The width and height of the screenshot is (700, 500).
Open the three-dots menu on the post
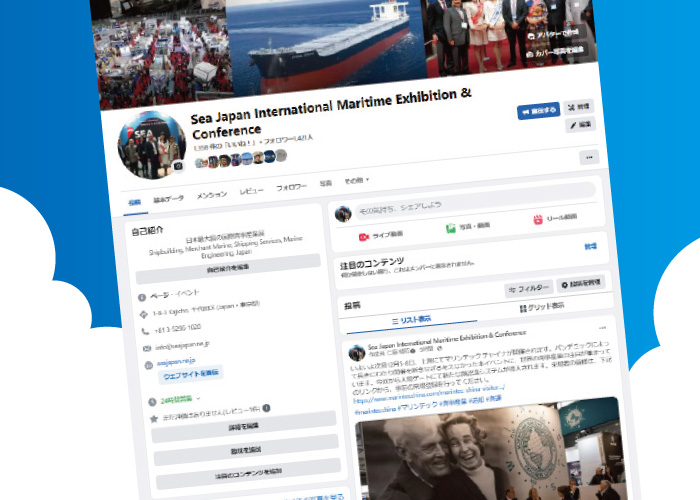(x=602, y=328)
